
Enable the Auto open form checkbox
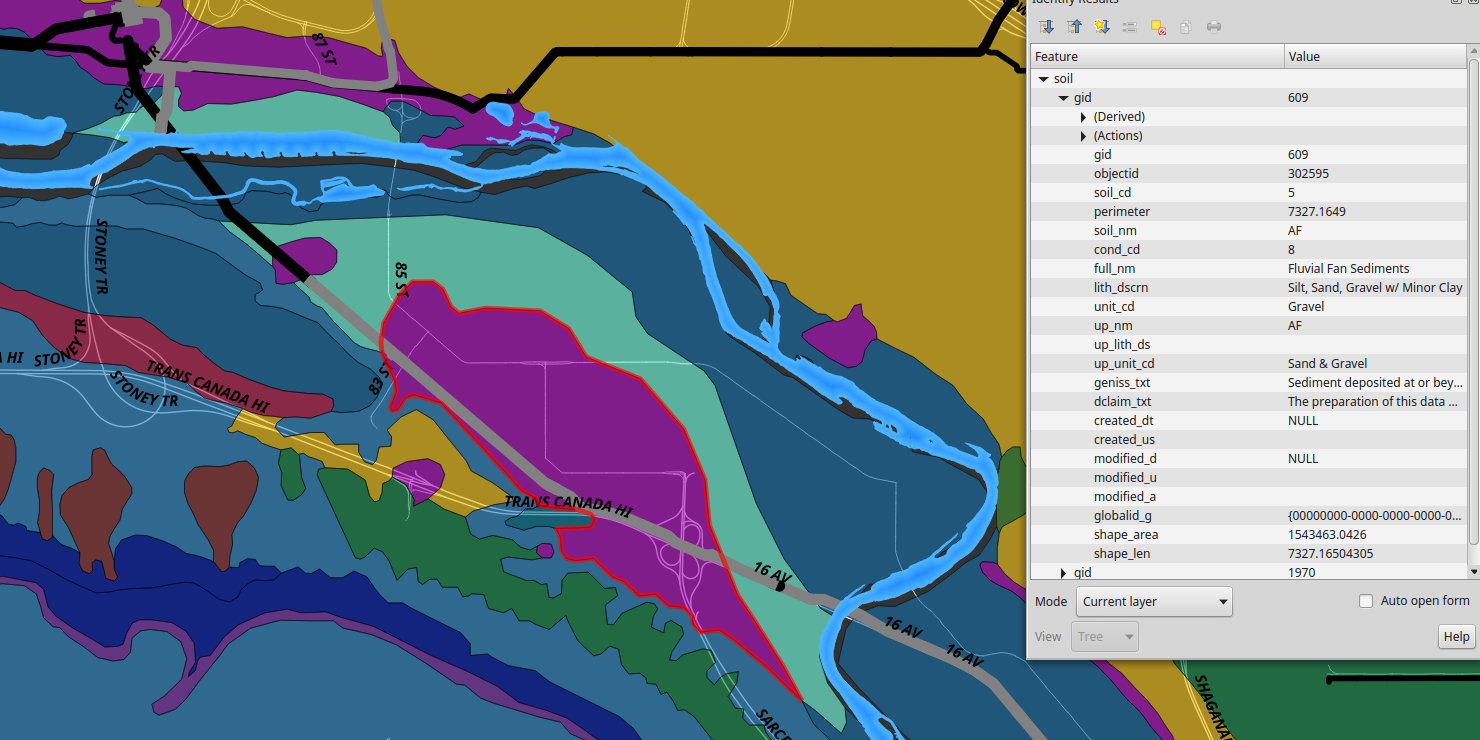pos(1366,601)
